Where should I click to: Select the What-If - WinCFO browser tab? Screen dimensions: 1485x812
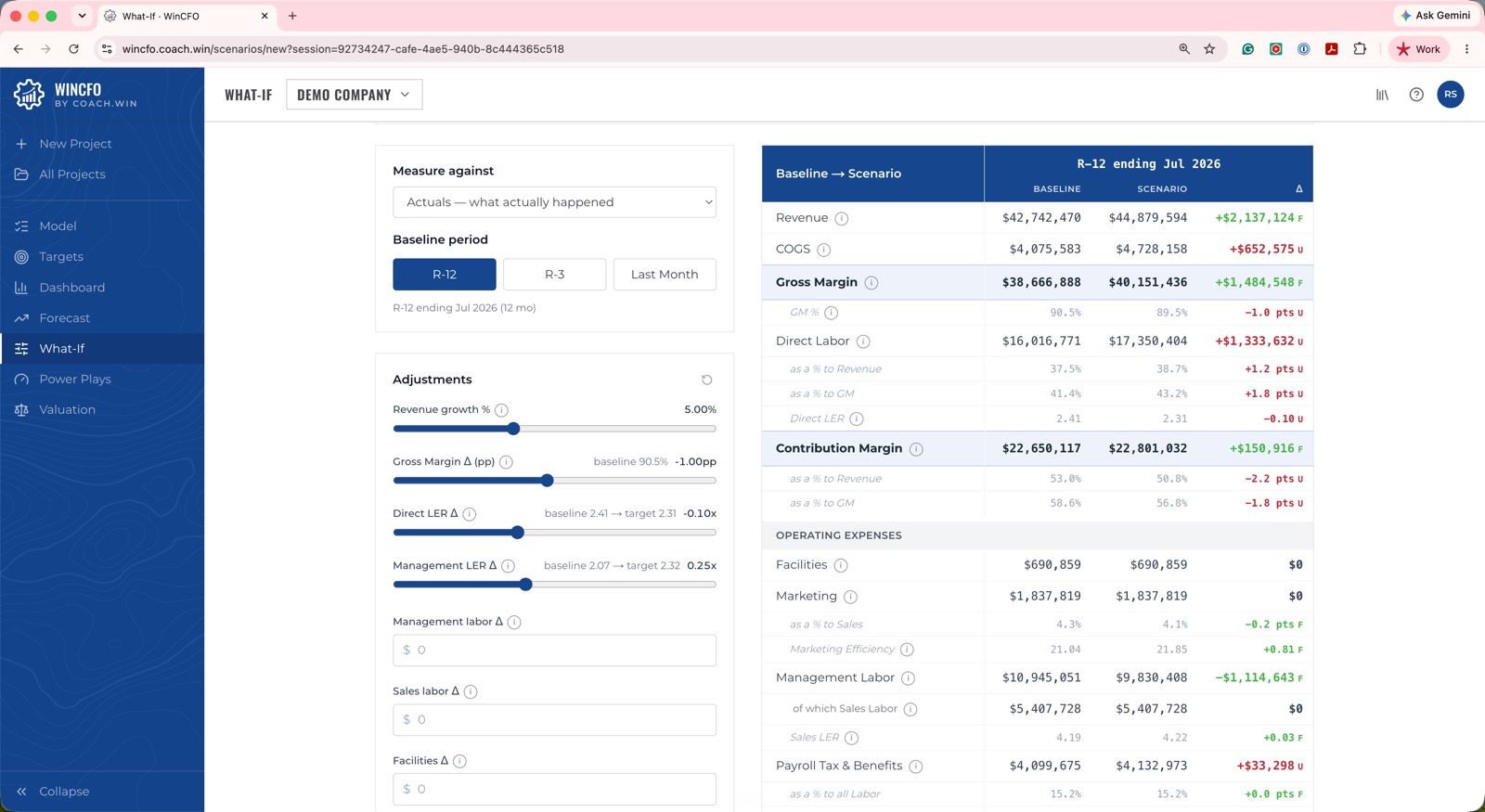(186, 16)
